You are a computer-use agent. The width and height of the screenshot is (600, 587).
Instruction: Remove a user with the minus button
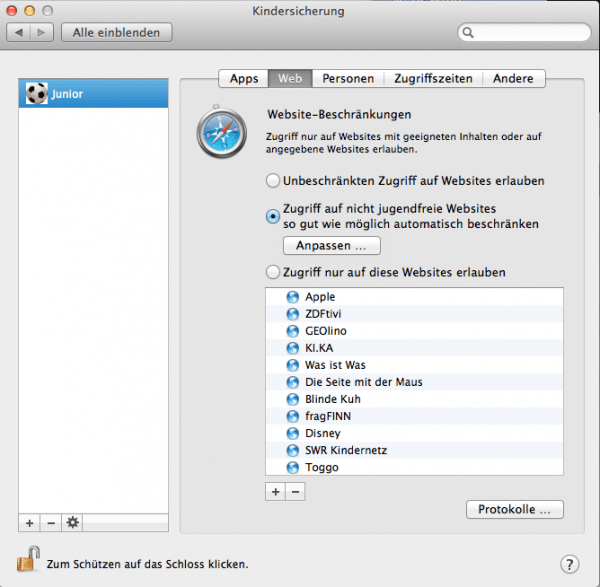coord(51,523)
